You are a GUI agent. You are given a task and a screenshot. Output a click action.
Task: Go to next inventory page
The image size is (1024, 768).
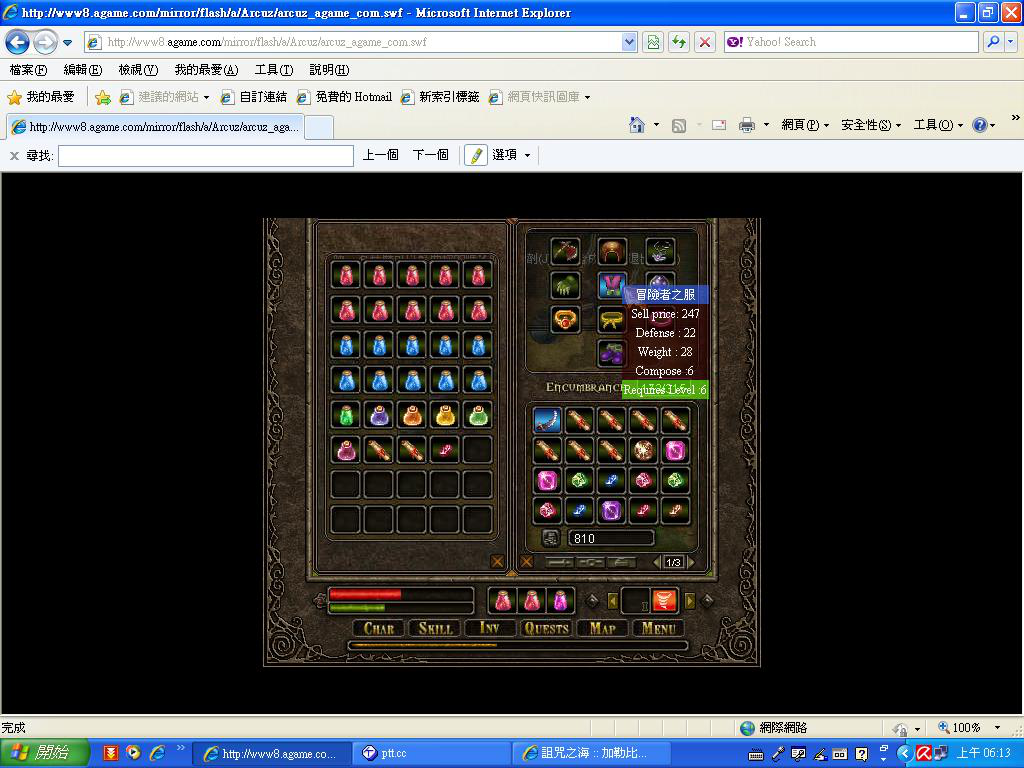[691, 562]
